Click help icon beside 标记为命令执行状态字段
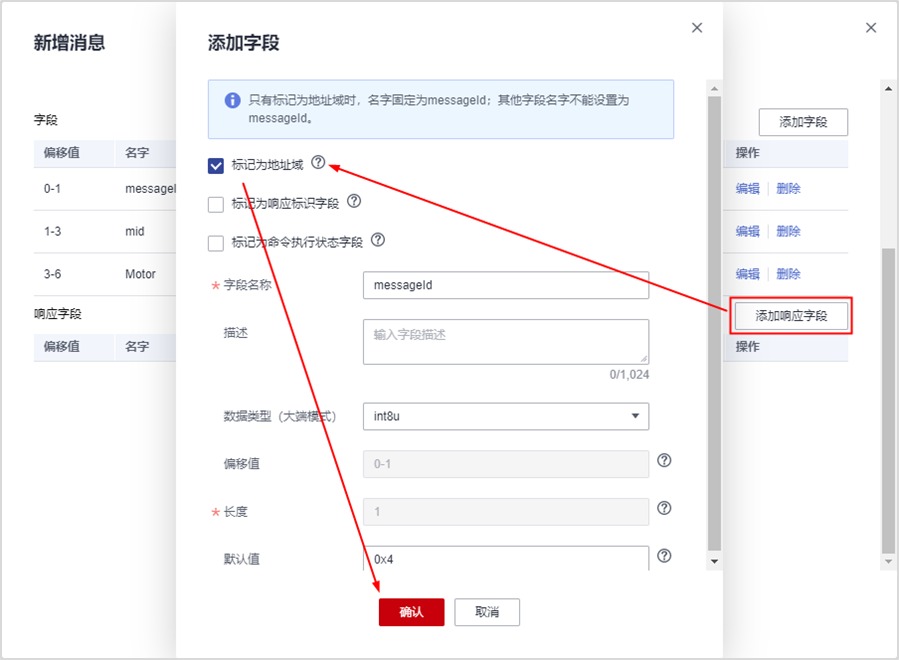This screenshot has height=660, width=899. [377, 241]
